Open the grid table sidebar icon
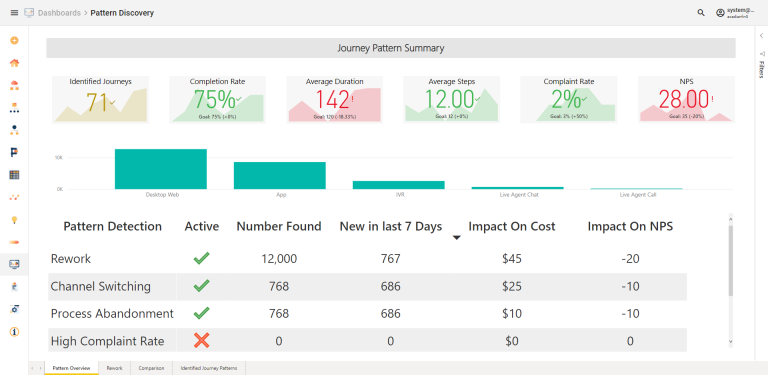 (x=14, y=175)
